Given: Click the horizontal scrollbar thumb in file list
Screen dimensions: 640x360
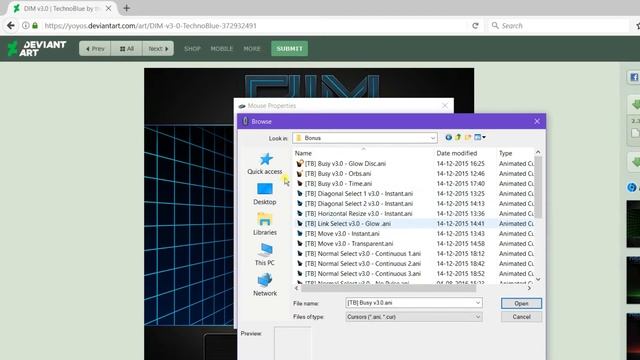Looking at the screenshot, I should click(x=389, y=288).
